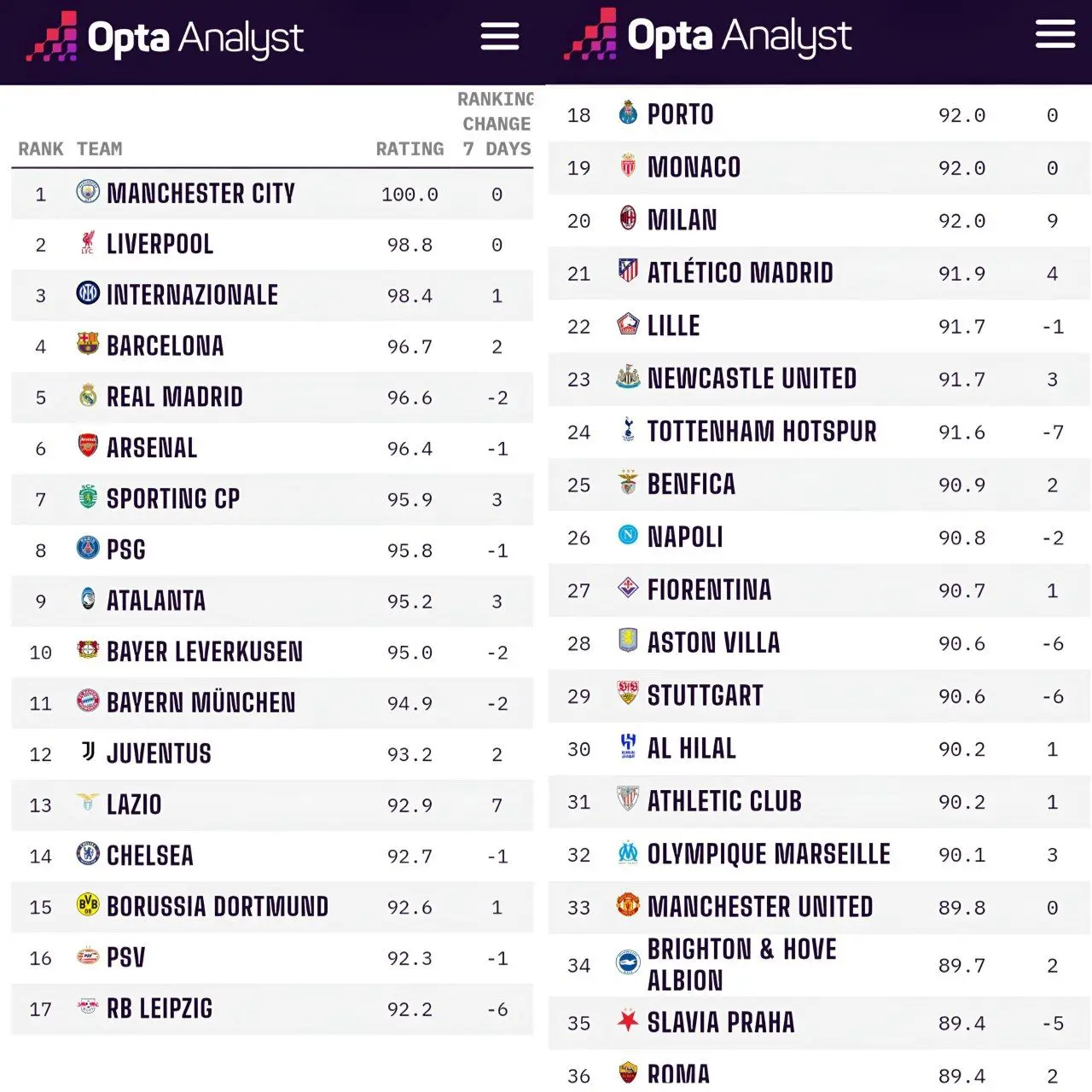Click the Manchester City crest
This screenshot has width=1092, height=1092.
88,192
